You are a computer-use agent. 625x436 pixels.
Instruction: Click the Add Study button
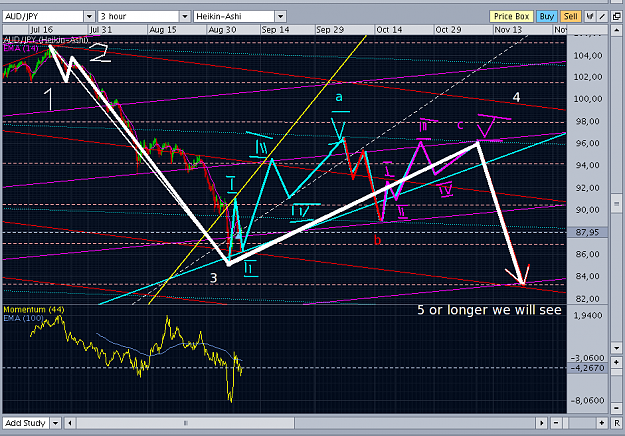click(x=26, y=423)
